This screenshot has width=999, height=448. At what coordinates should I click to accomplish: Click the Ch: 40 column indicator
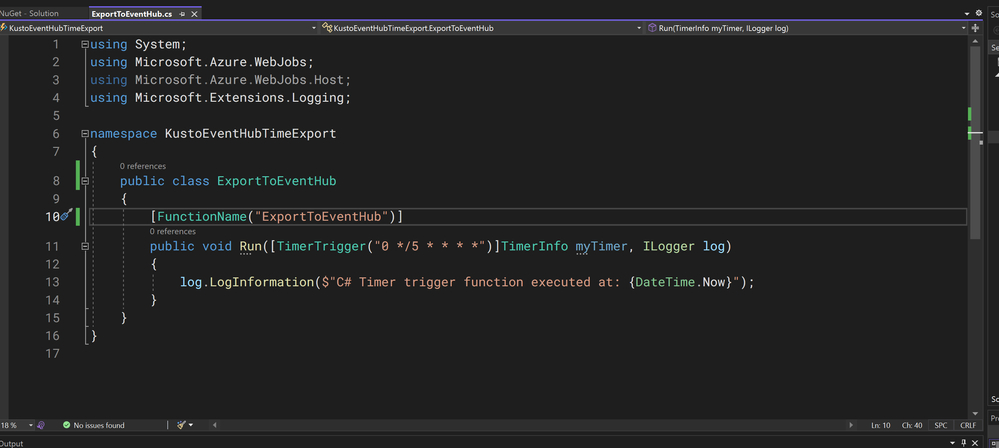tap(912, 425)
